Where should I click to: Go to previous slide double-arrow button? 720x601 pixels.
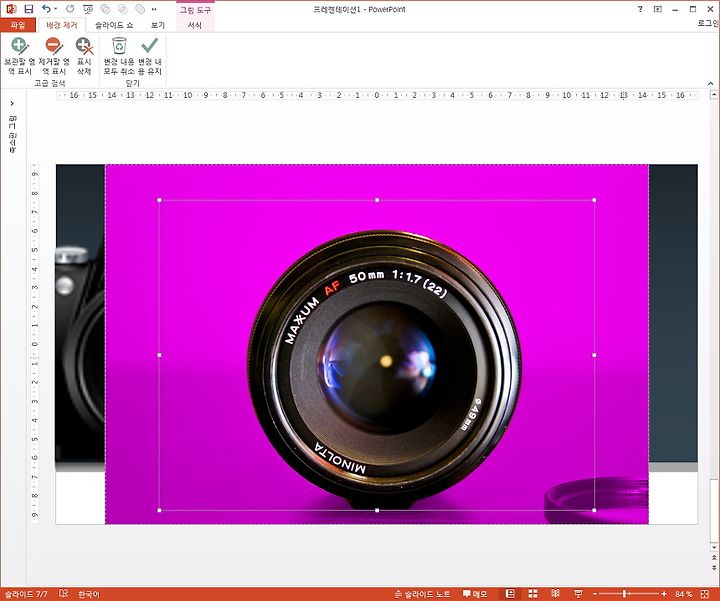coord(714,557)
